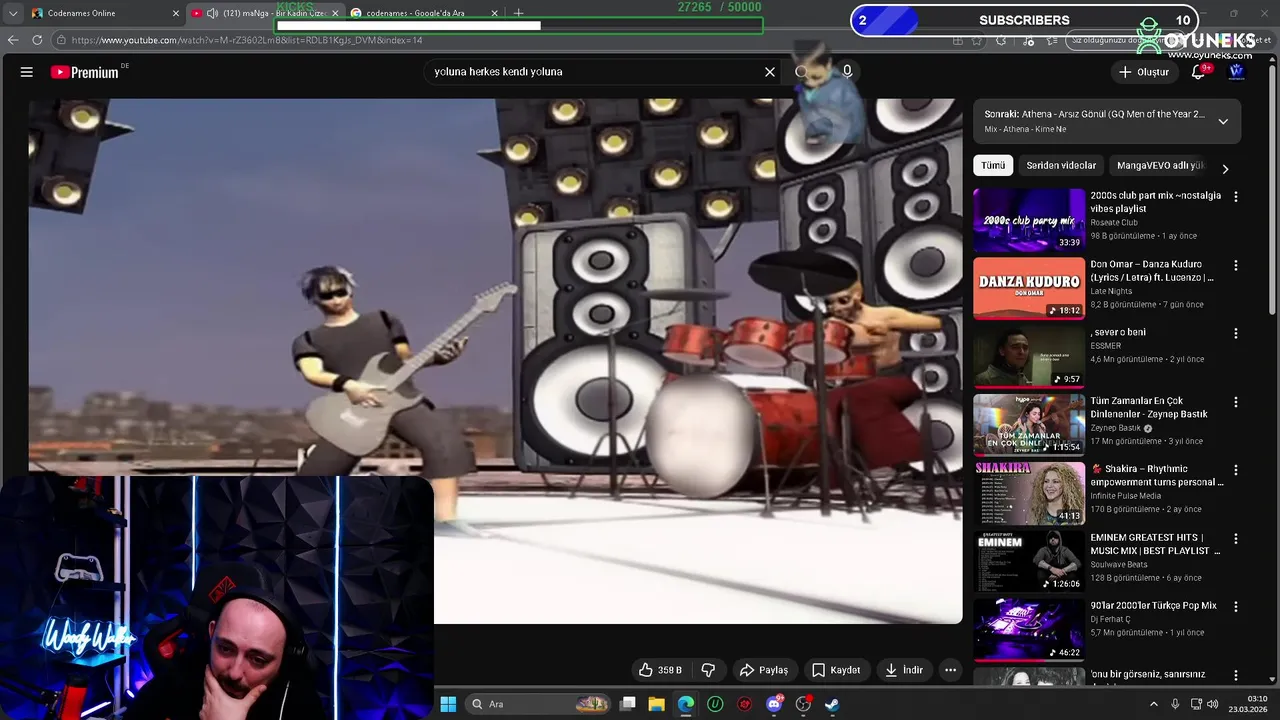Image resolution: width=1280 pixels, height=720 pixels.
Task: Go back with the browser back arrow
Action: (13, 40)
